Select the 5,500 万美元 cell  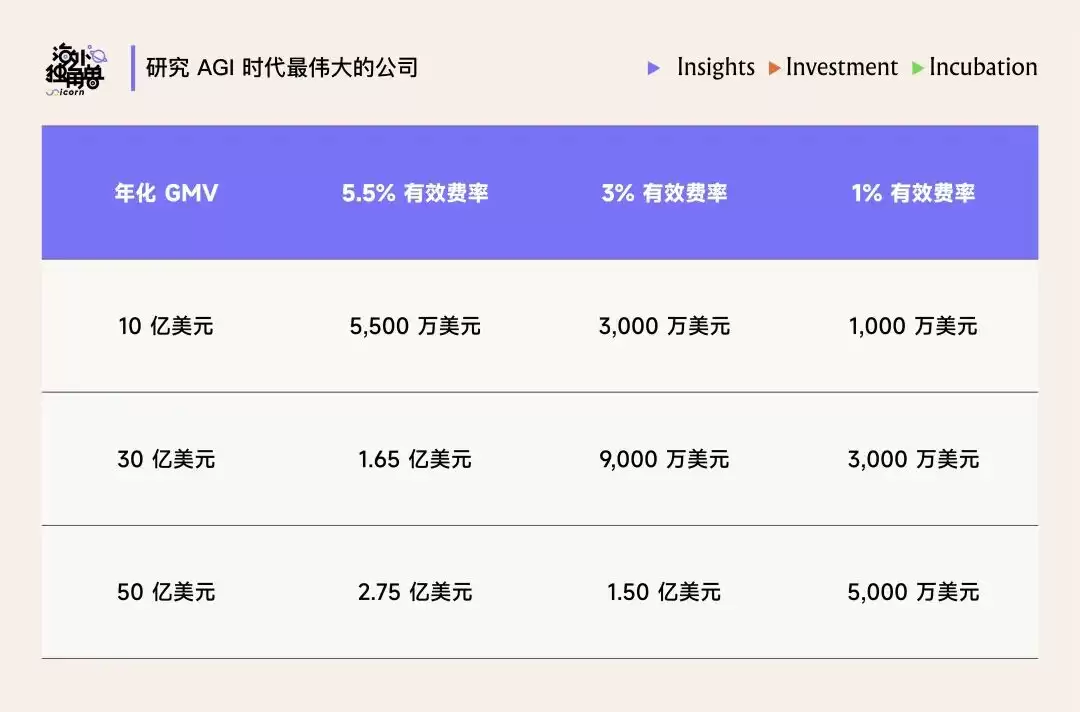415,326
